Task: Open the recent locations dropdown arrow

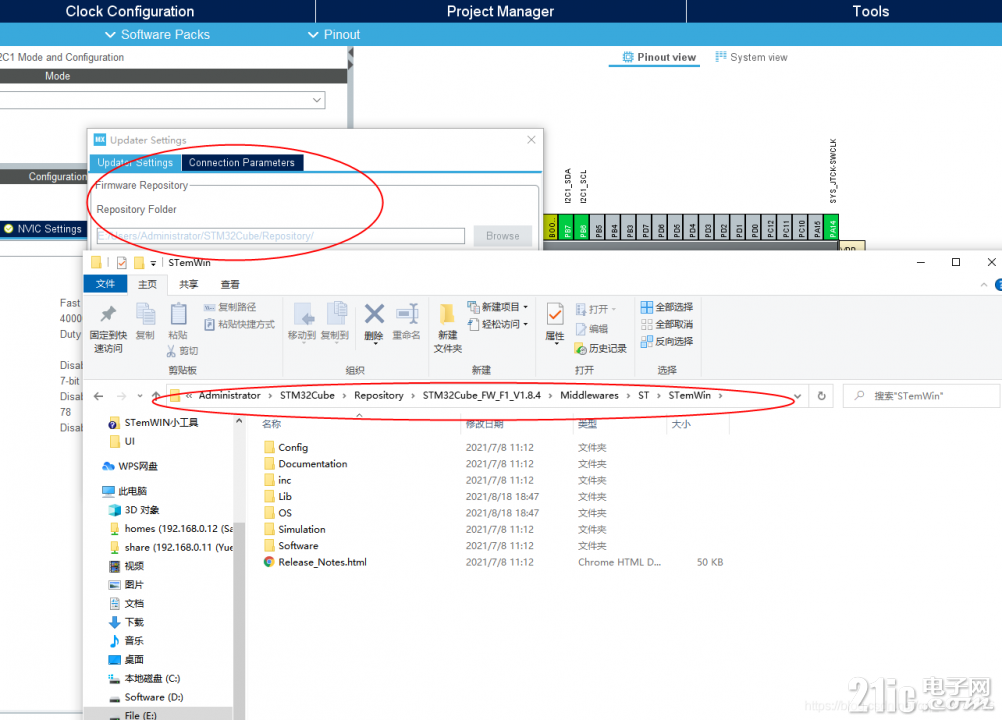Action: (x=140, y=396)
